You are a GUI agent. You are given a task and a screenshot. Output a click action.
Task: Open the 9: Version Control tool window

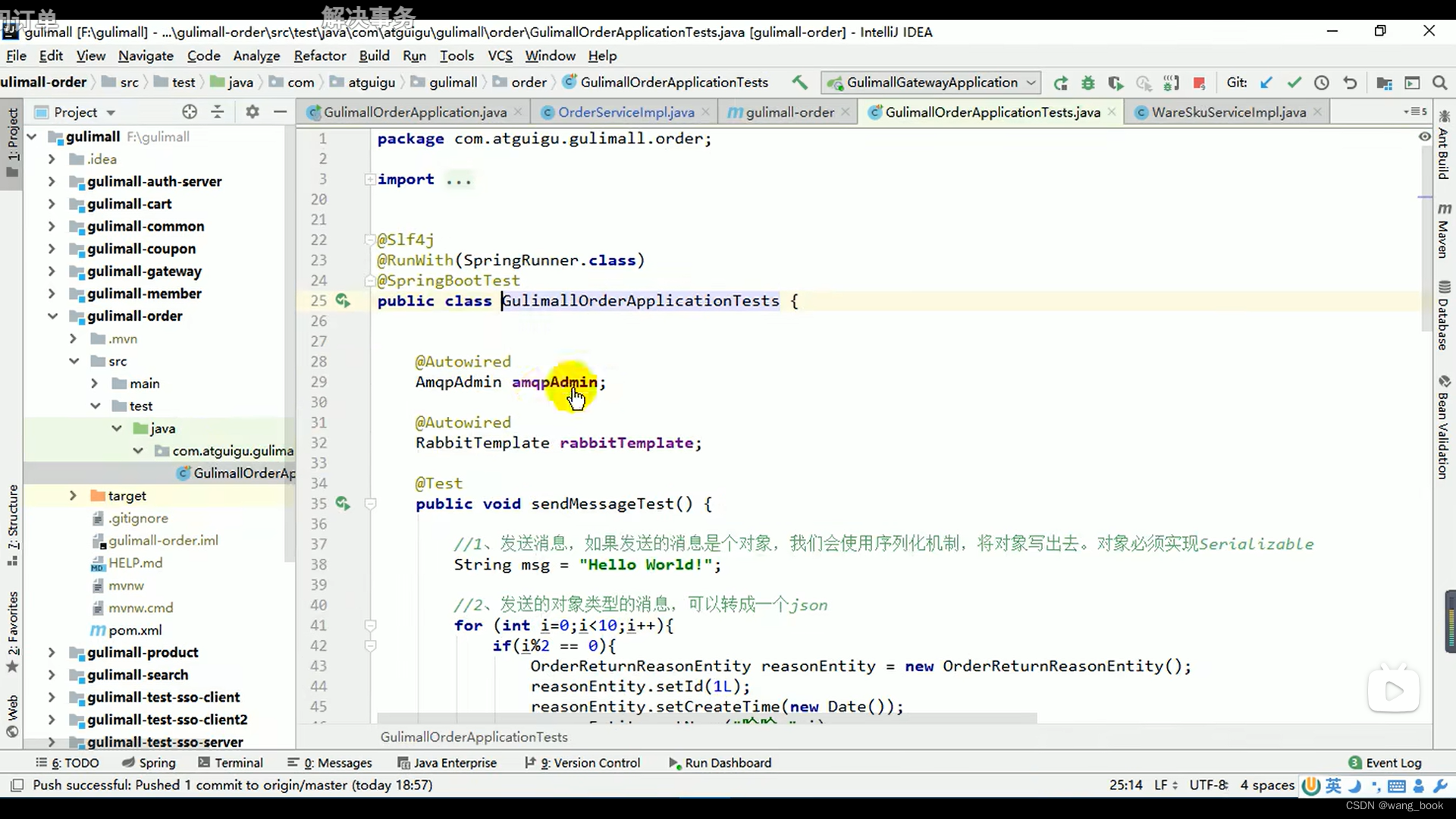[582, 763]
